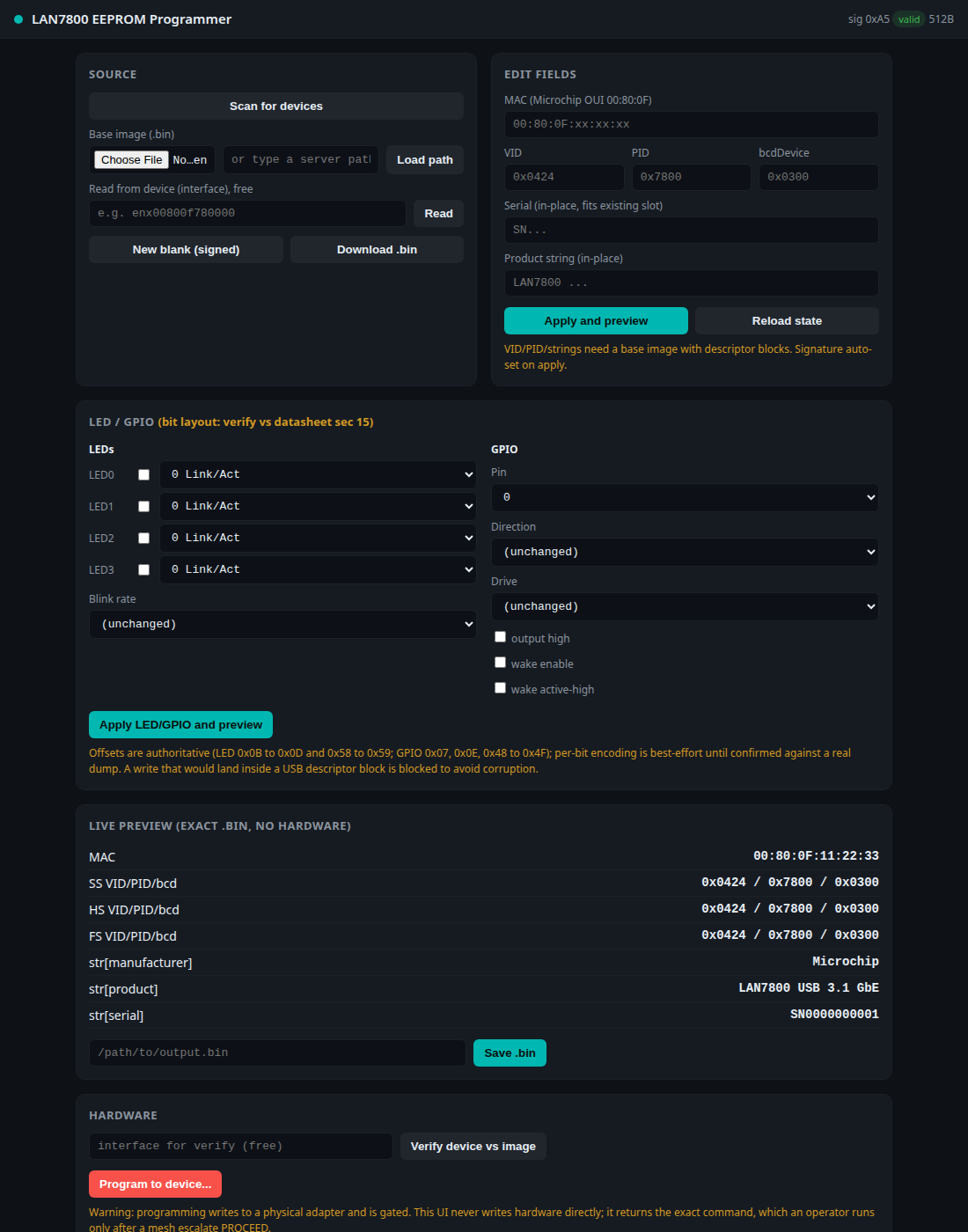Image resolution: width=968 pixels, height=1232 pixels.
Task: Click the teal status dot beside the title
Action: pyautogui.click(x=18, y=19)
